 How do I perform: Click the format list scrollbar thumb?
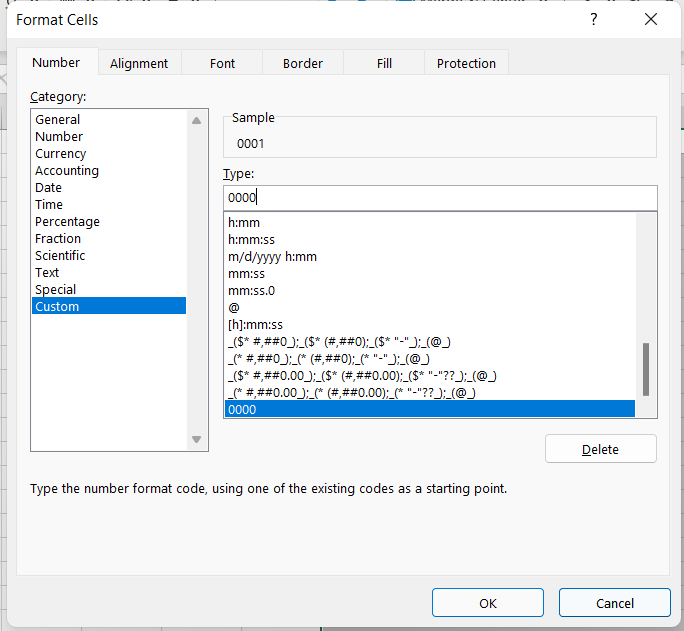coord(646,369)
